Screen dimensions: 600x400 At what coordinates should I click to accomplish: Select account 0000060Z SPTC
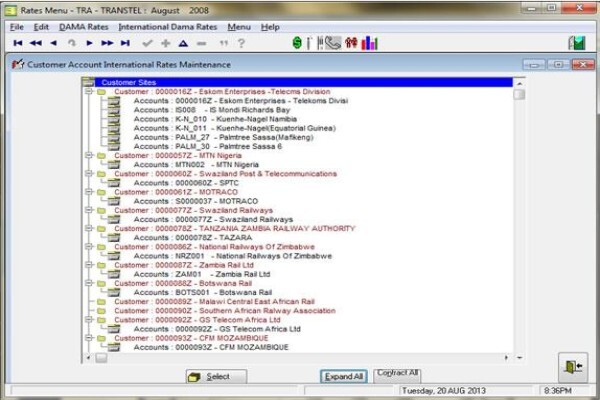click(x=186, y=183)
